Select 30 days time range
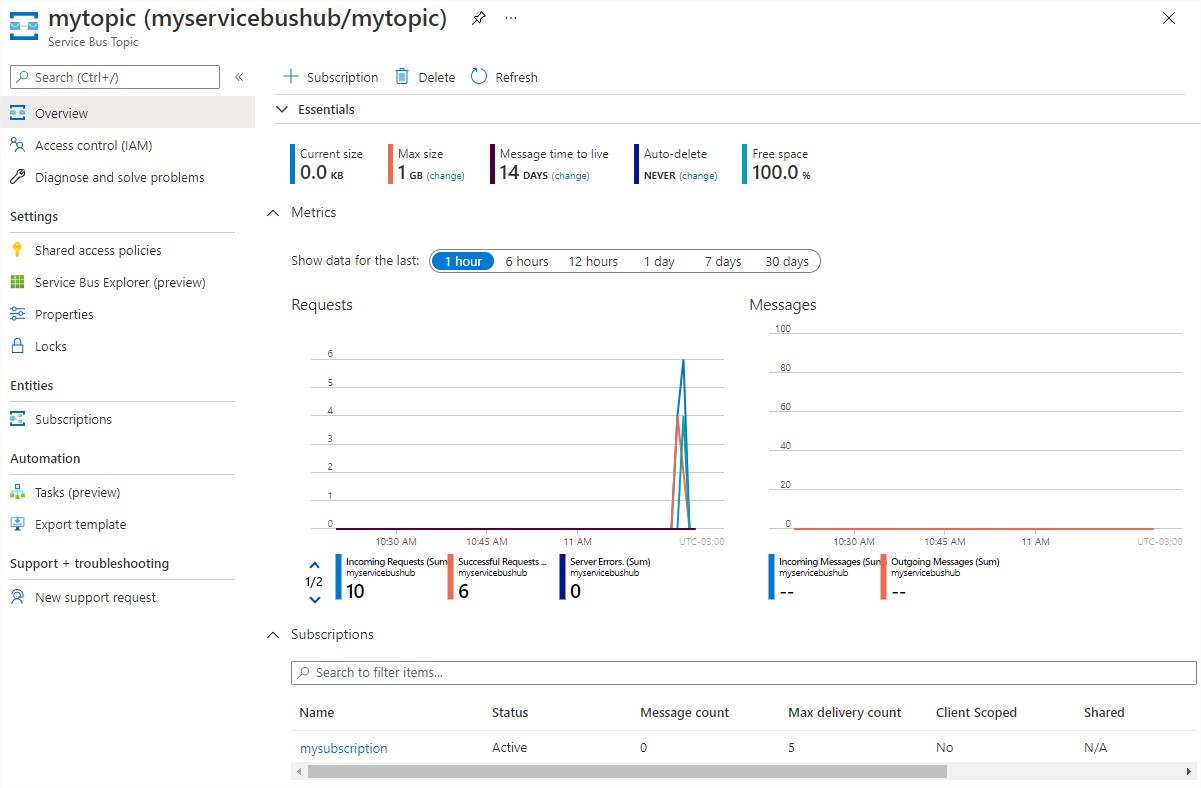 (787, 261)
